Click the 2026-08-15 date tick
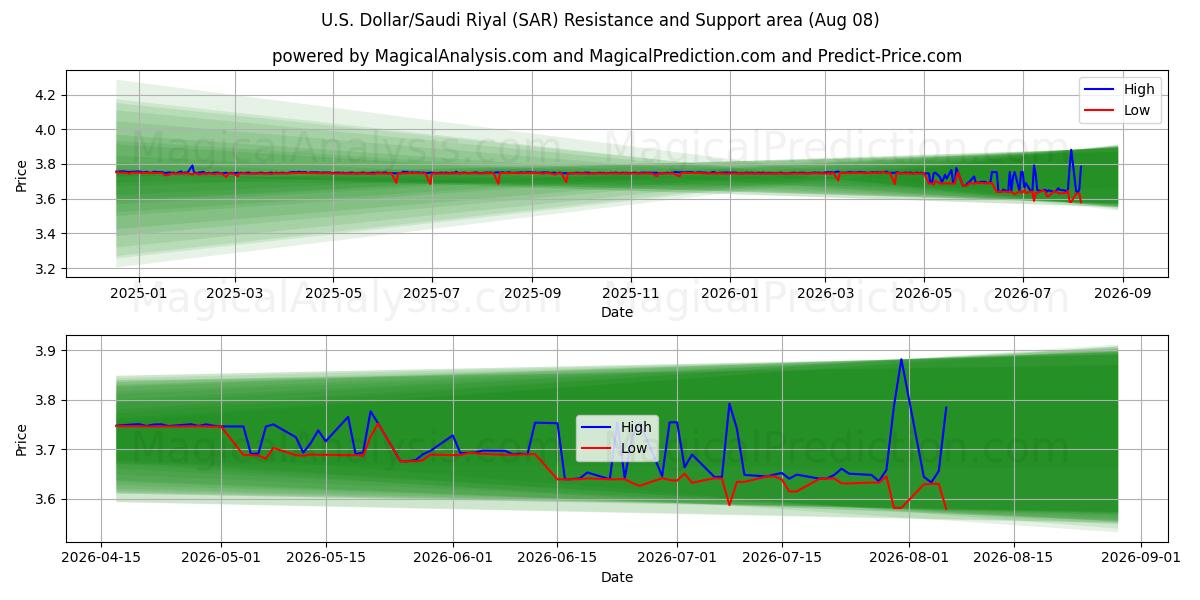 [x=1014, y=559]
